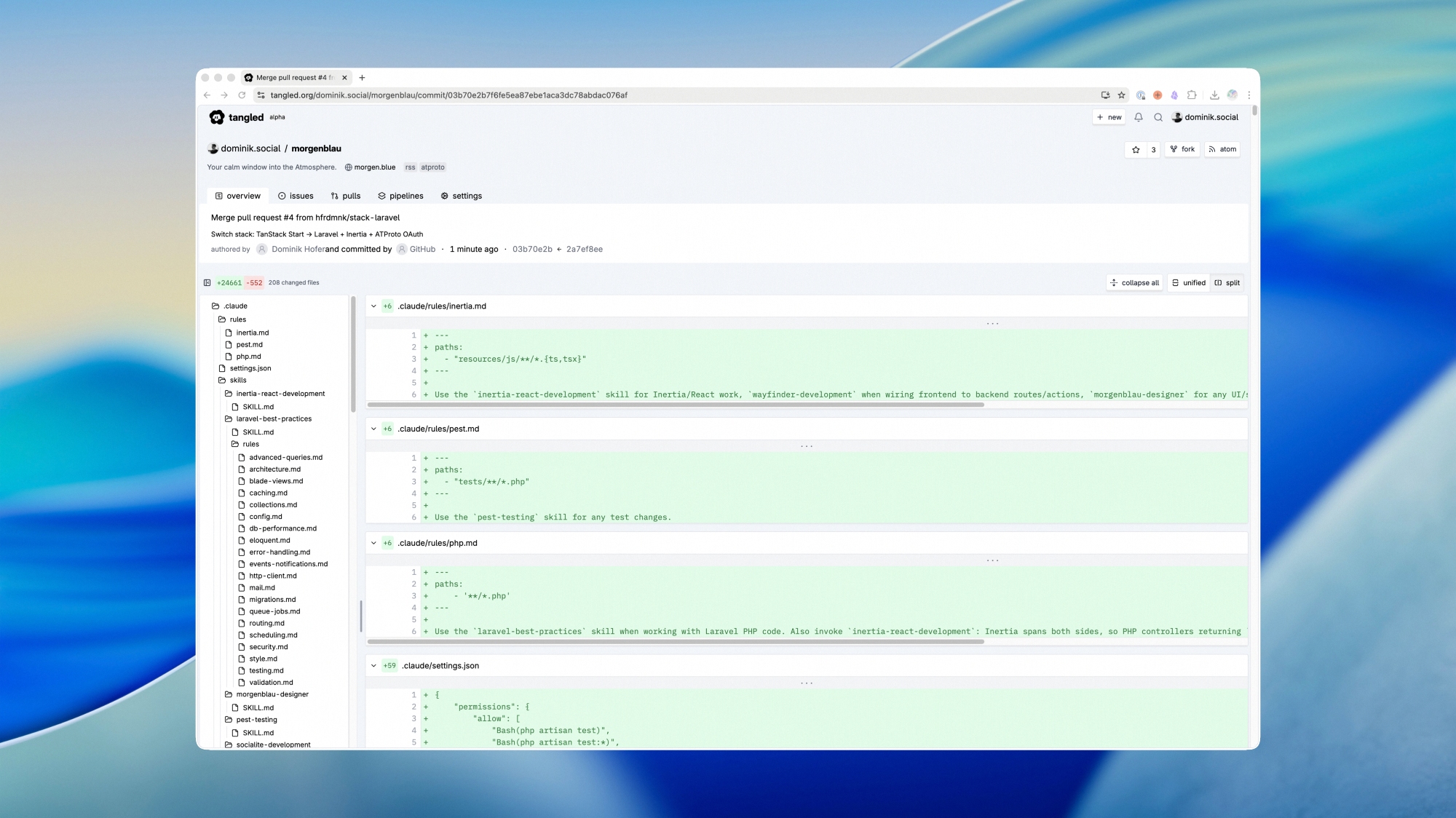Open notifications bell
Viewport: 1456px width, 818px height.
[x=1139, y=117]
